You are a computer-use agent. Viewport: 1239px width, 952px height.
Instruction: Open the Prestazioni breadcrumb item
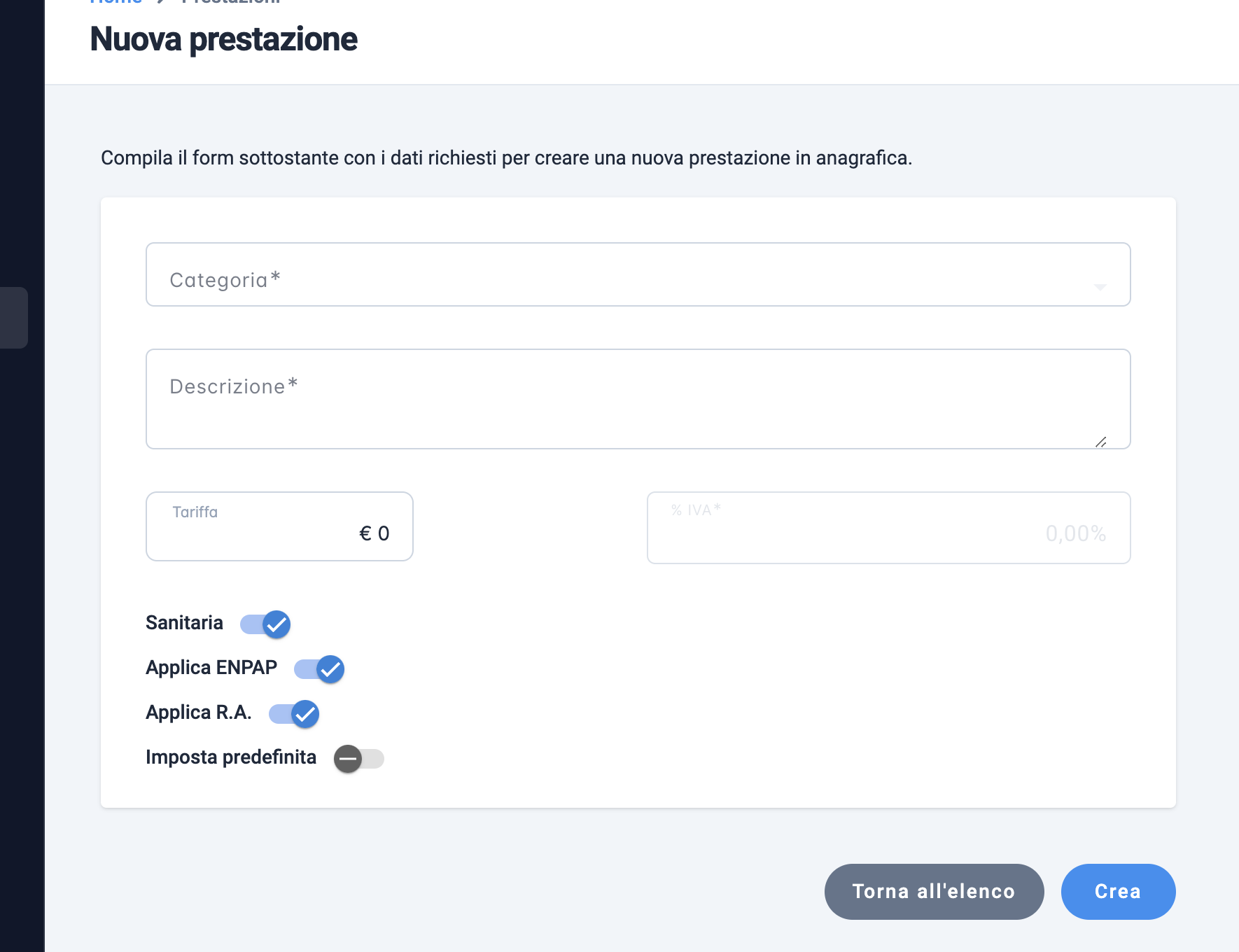(230, 1)
